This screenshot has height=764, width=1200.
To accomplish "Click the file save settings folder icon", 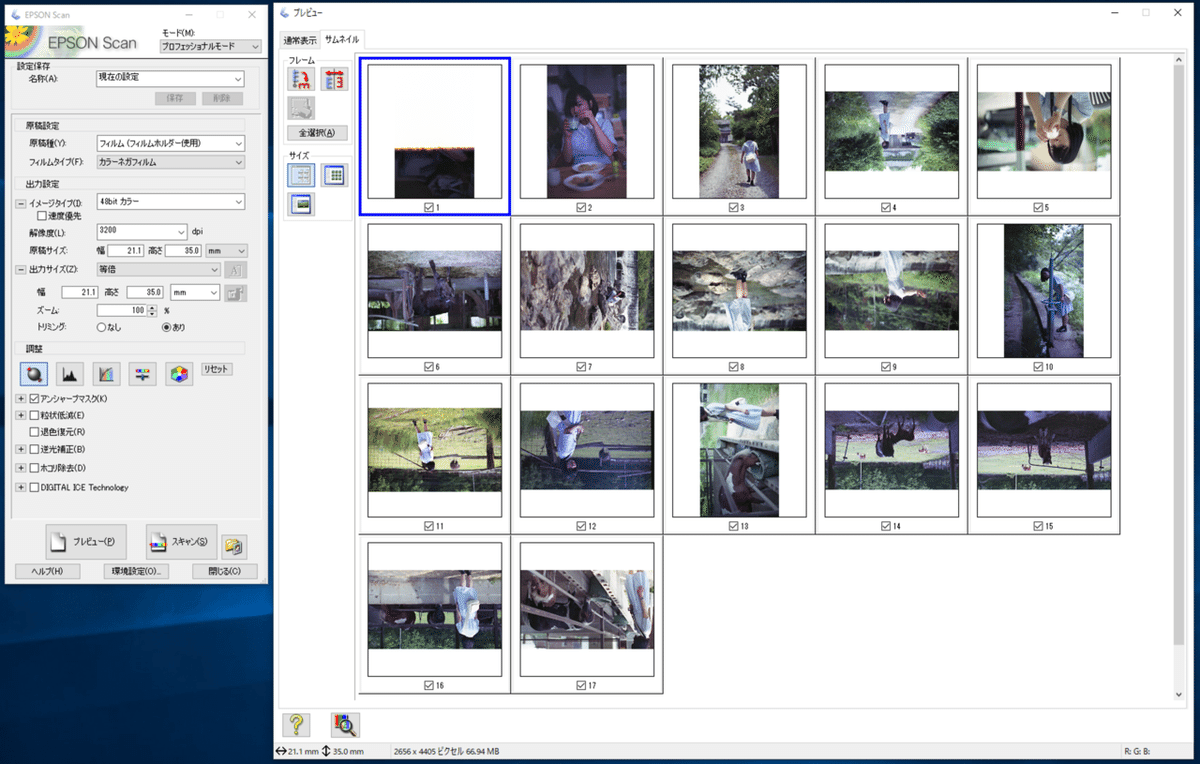I will click(234, 546).
